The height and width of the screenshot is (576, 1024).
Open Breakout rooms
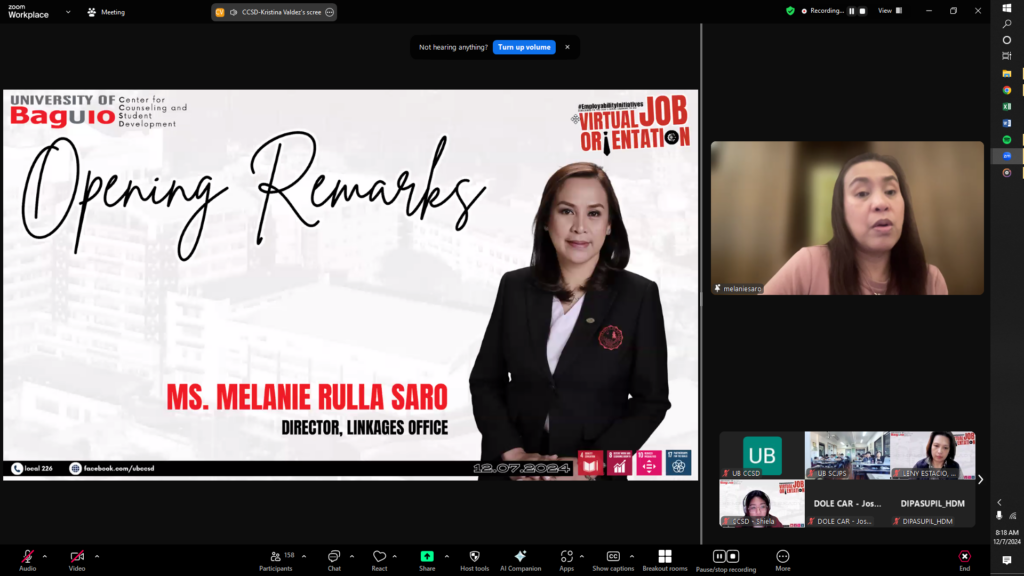(665, 560)
